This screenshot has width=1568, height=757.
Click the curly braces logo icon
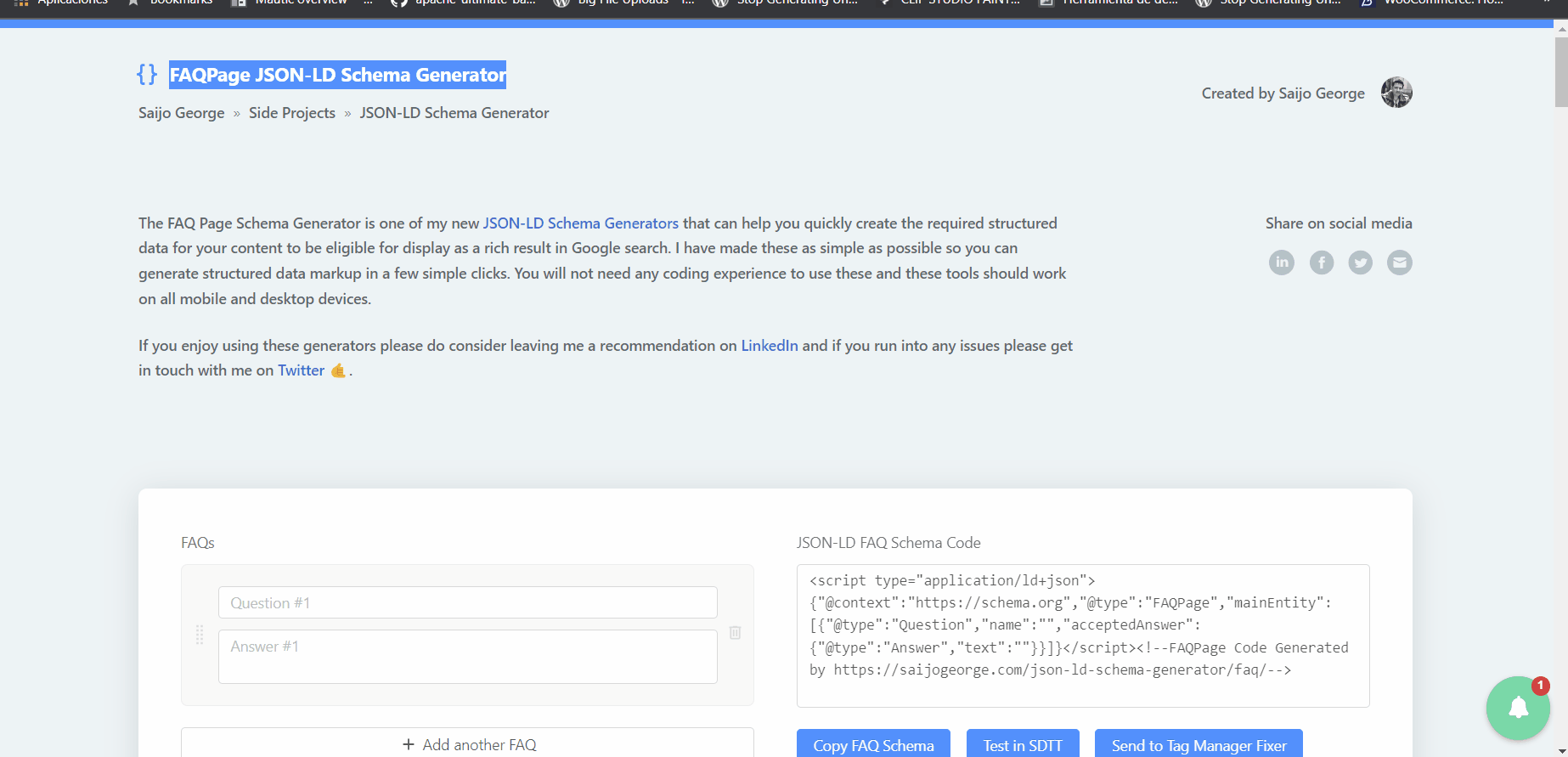(147, 75)
